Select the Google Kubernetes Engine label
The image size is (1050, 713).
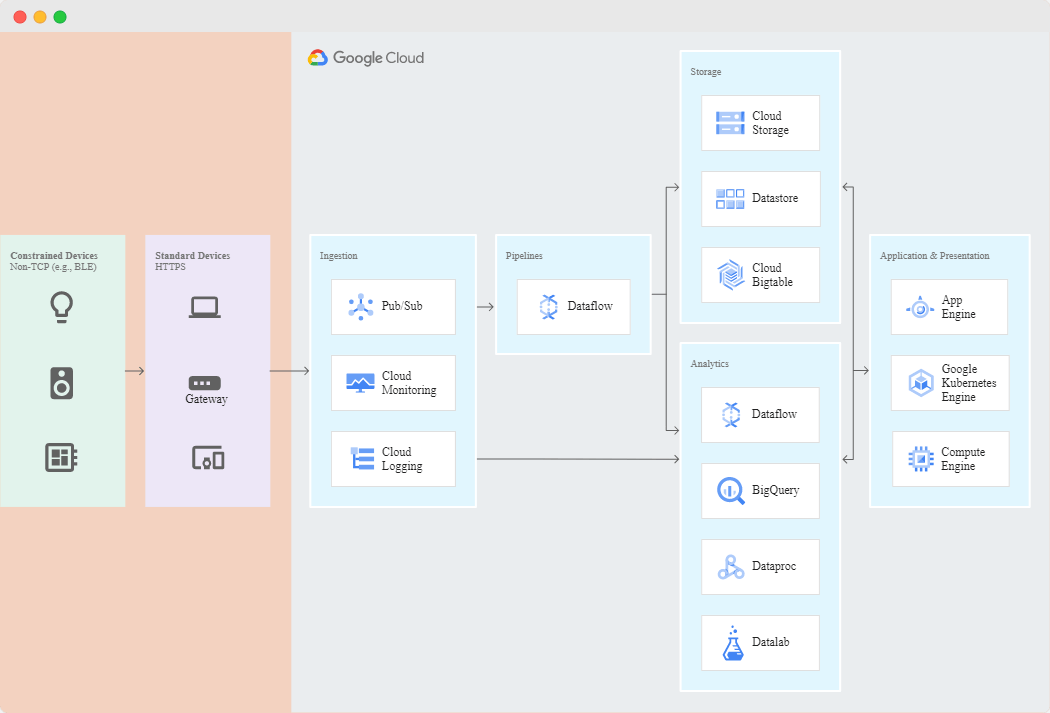[968, 383]
